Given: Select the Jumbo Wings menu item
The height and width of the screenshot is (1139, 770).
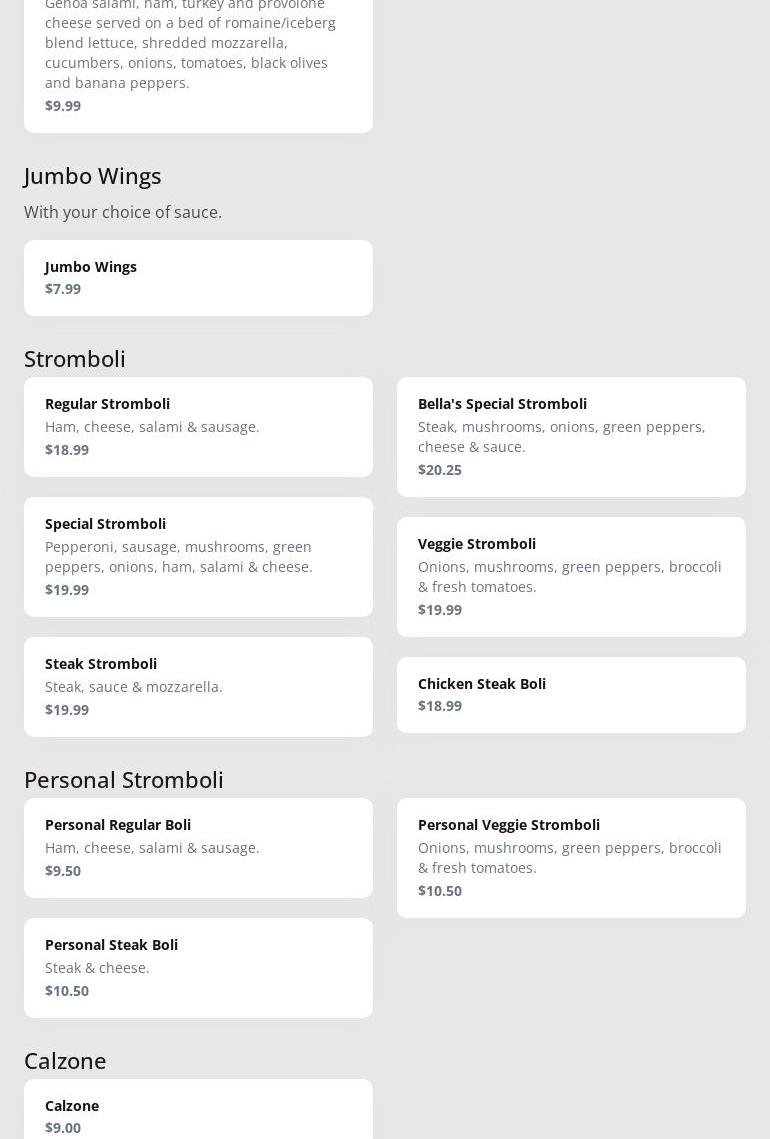Looking at the screenshot, I should click(x=198, y=277).
